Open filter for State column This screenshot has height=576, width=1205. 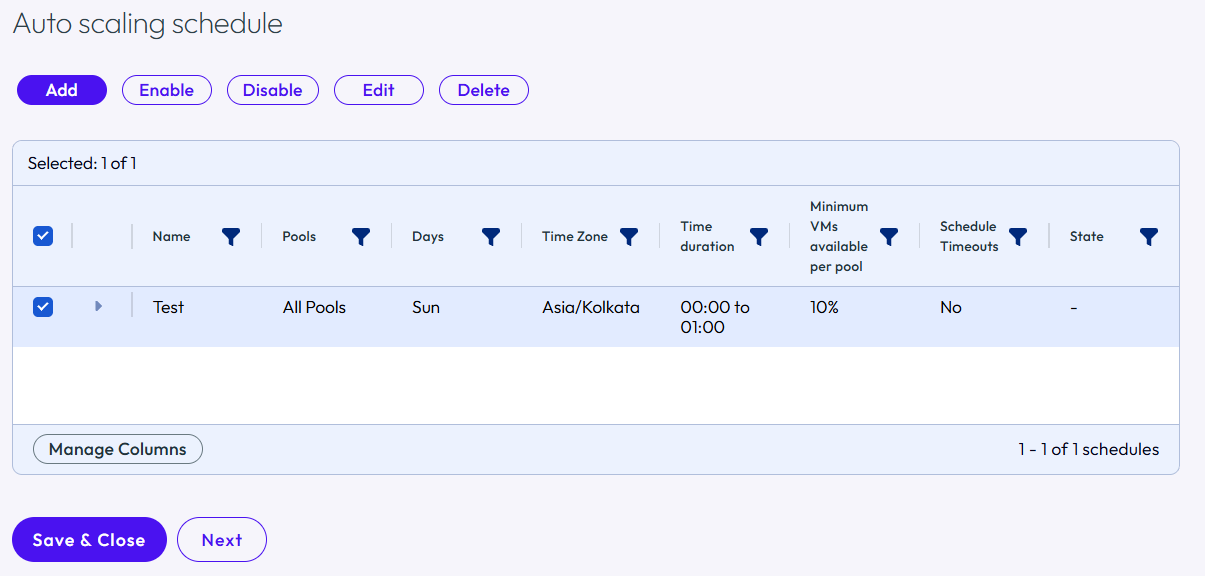pyautogui.click(x=1149, y=237)
